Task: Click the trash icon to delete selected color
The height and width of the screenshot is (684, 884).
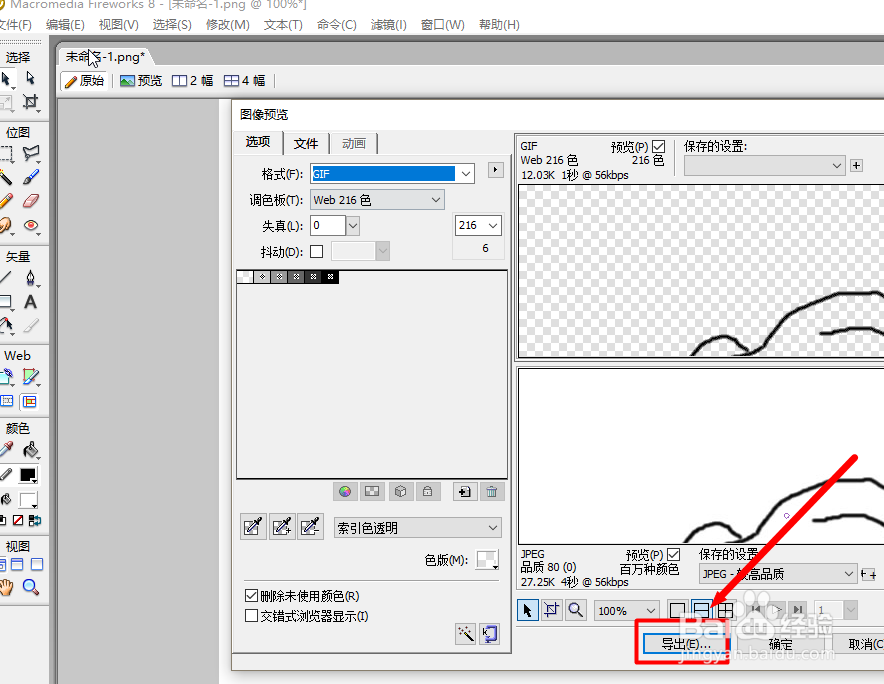Action: pos(491,491)
